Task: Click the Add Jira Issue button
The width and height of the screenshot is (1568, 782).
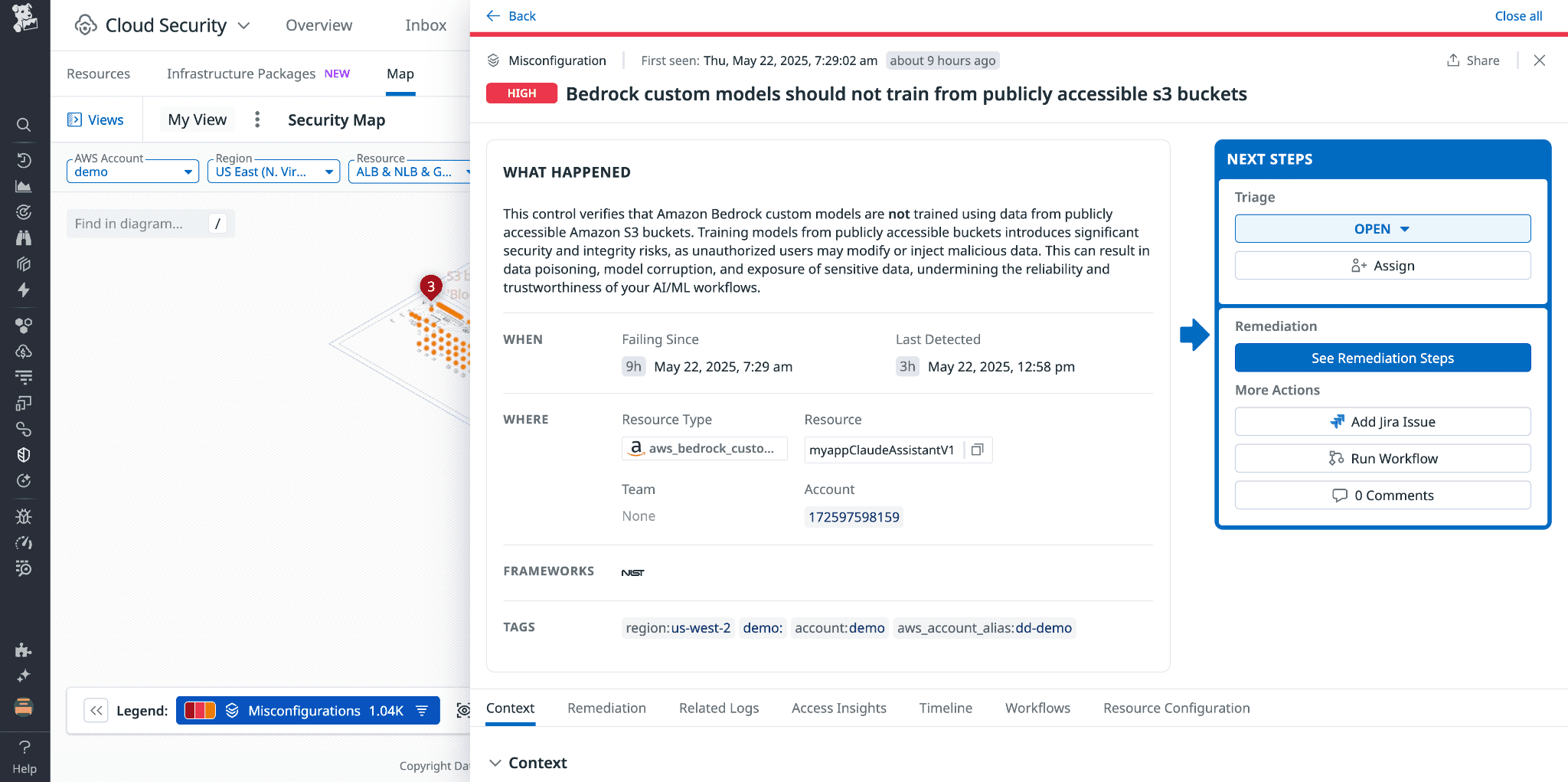Action: click(x=1382, y=421)
